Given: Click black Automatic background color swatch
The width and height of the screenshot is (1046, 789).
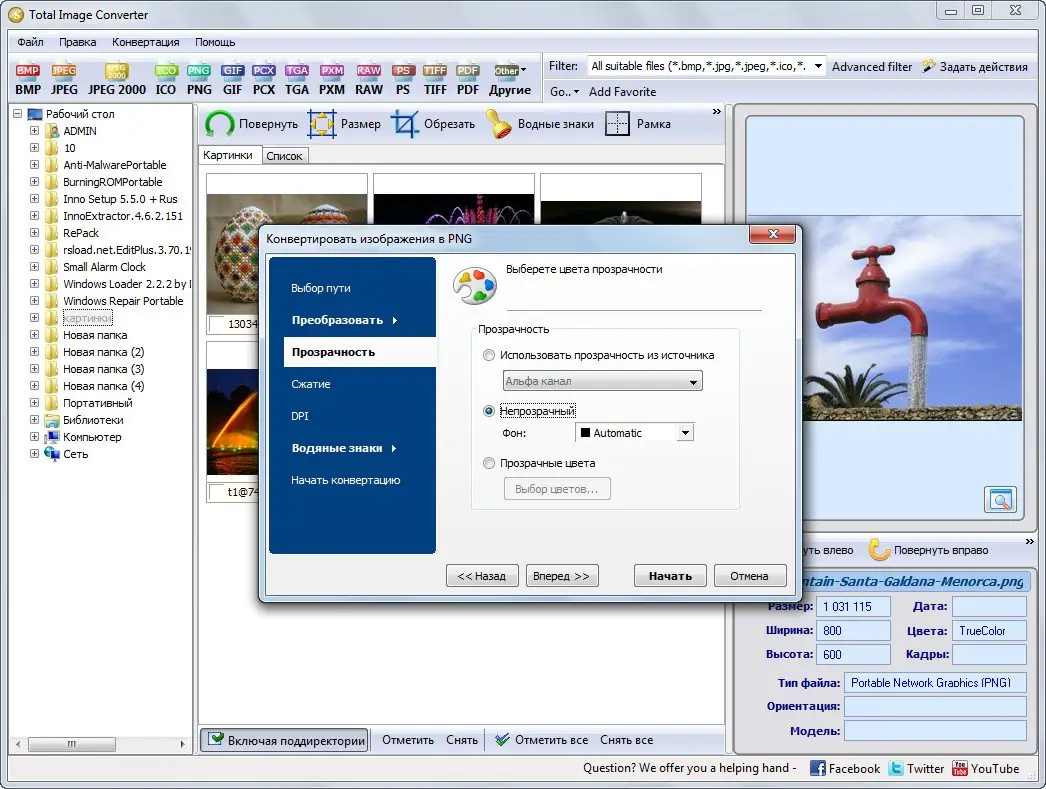Looking at the screenshot, I should (x=585, y=433).
